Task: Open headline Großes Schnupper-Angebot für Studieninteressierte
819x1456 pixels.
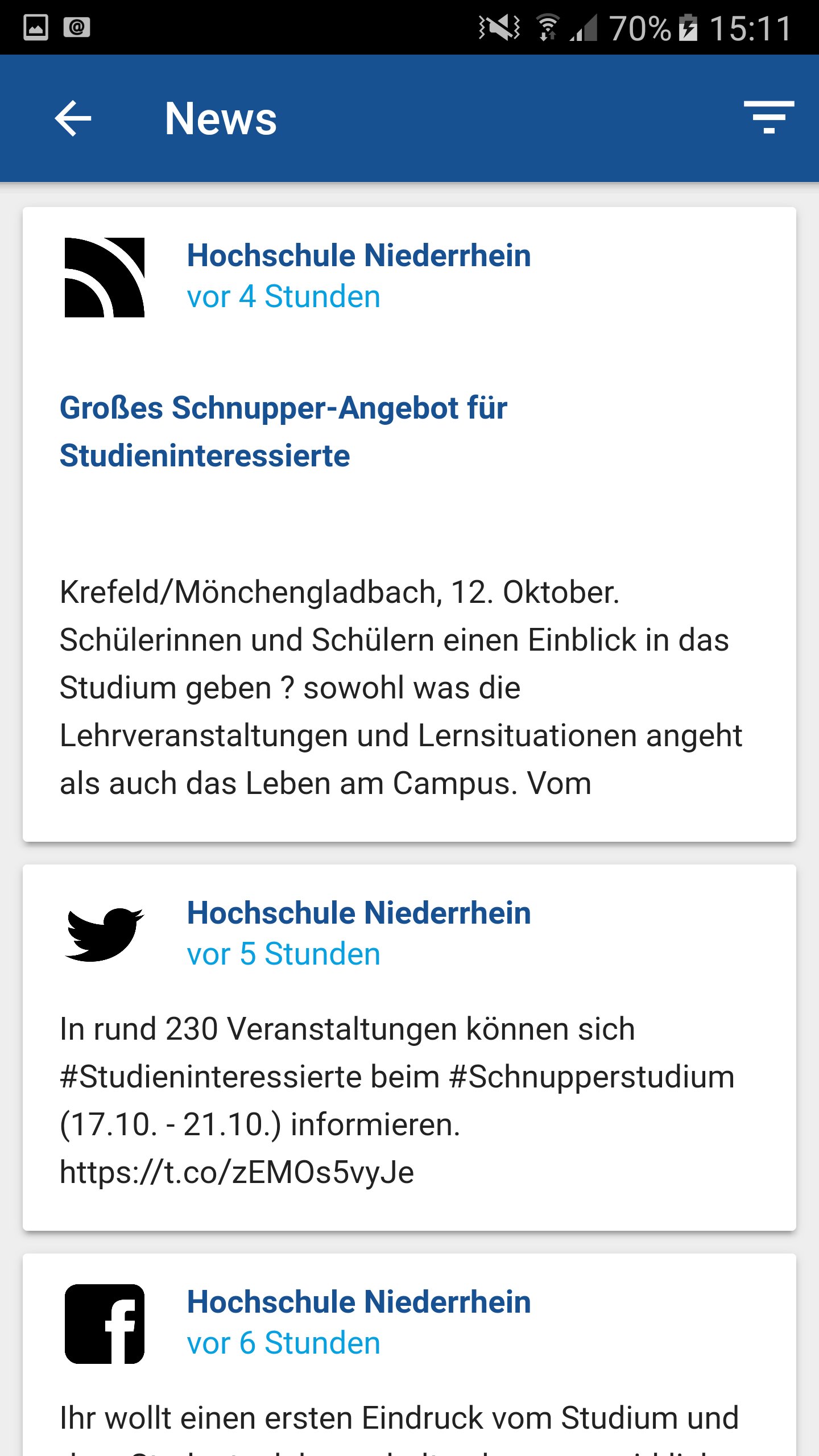Action: coord(283,432)
